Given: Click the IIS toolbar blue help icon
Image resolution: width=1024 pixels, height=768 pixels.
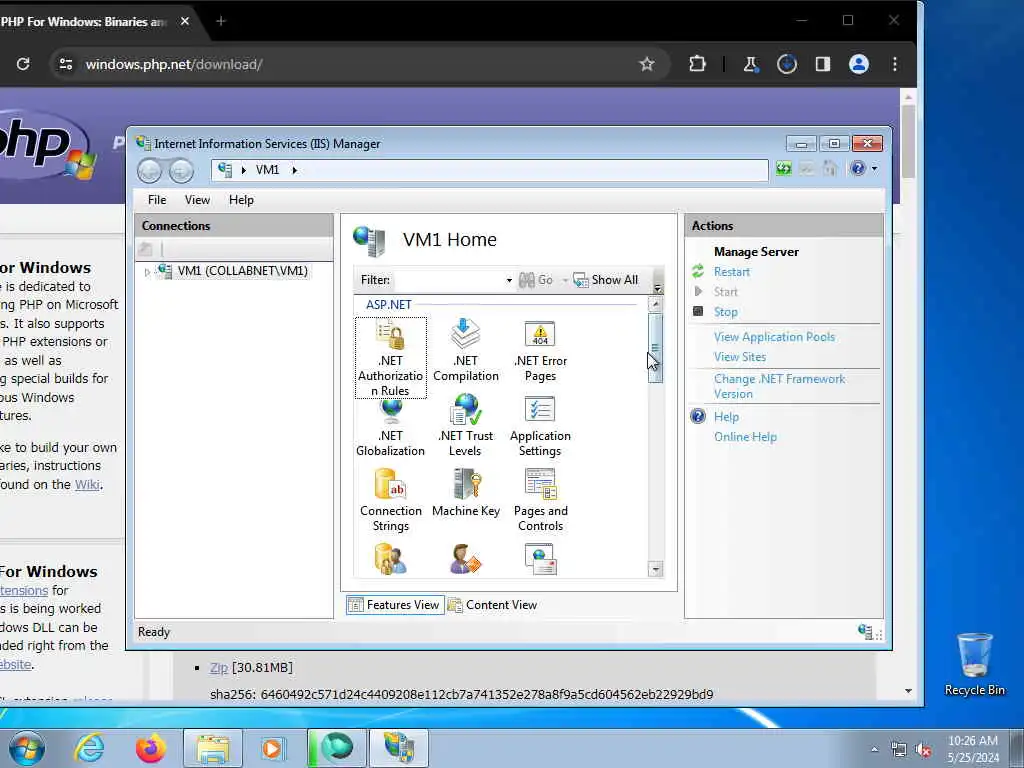Looking at the screenshot, I should 857,169.
